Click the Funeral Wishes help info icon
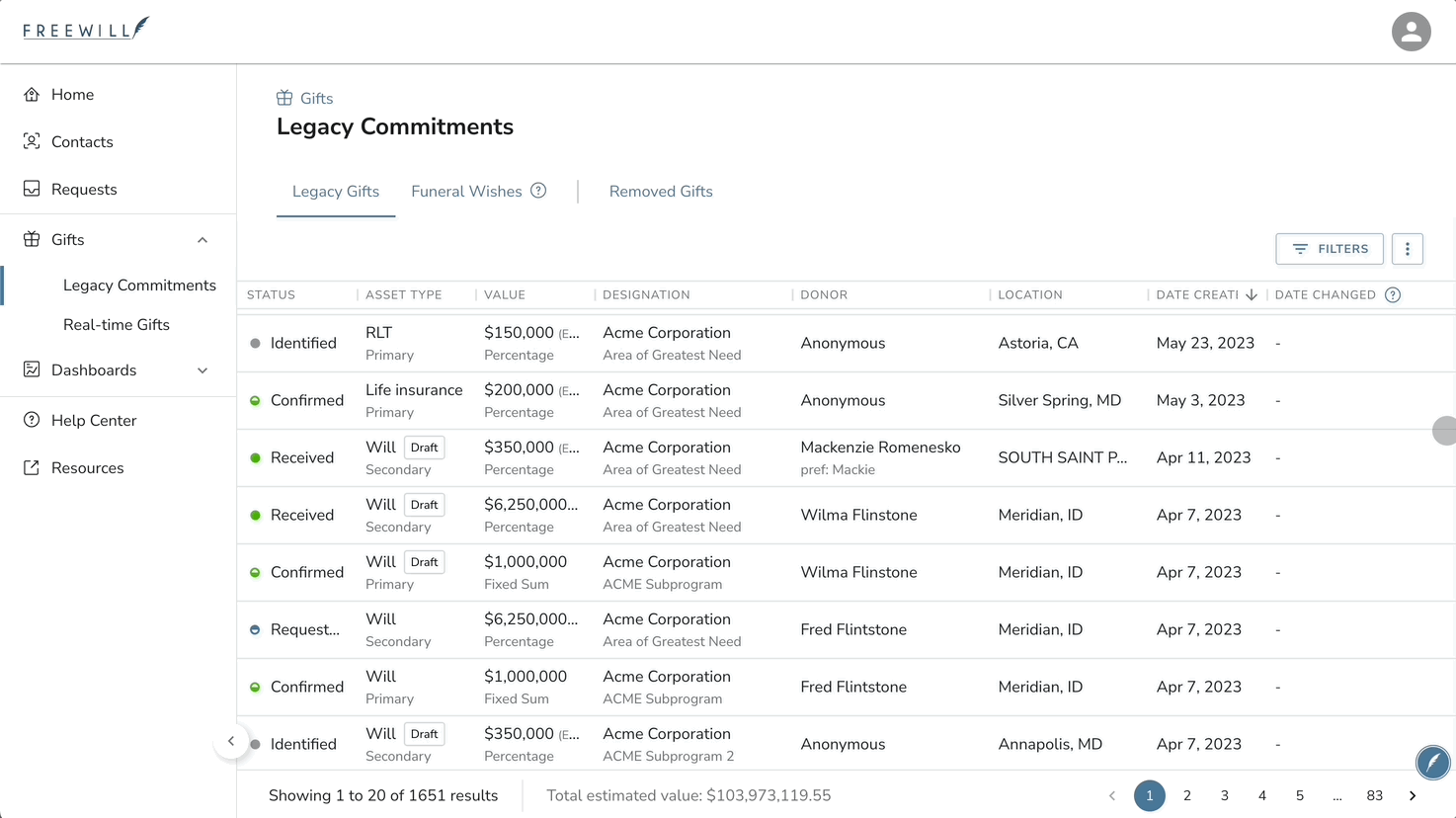 click(538, 191)
